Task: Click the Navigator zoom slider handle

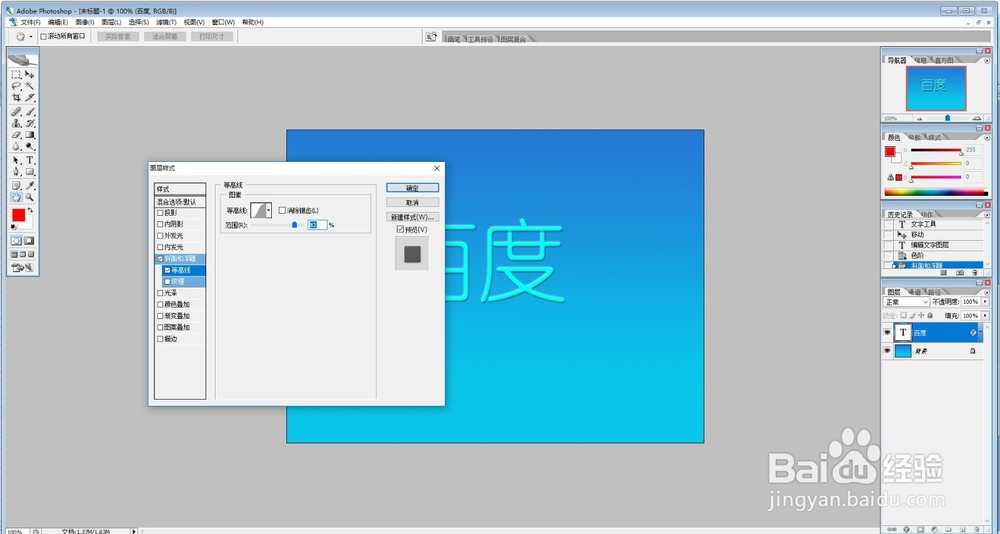Action: [948, 118]
